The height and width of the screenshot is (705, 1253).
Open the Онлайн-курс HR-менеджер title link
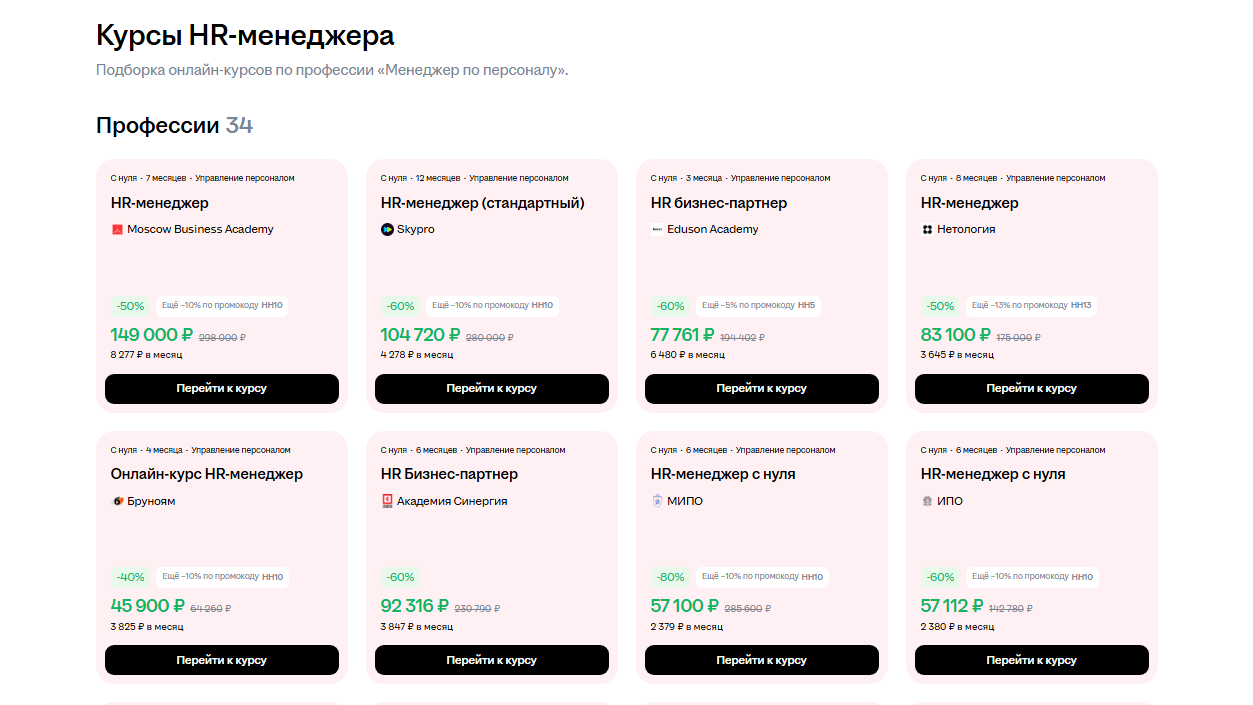pos(207,474)
